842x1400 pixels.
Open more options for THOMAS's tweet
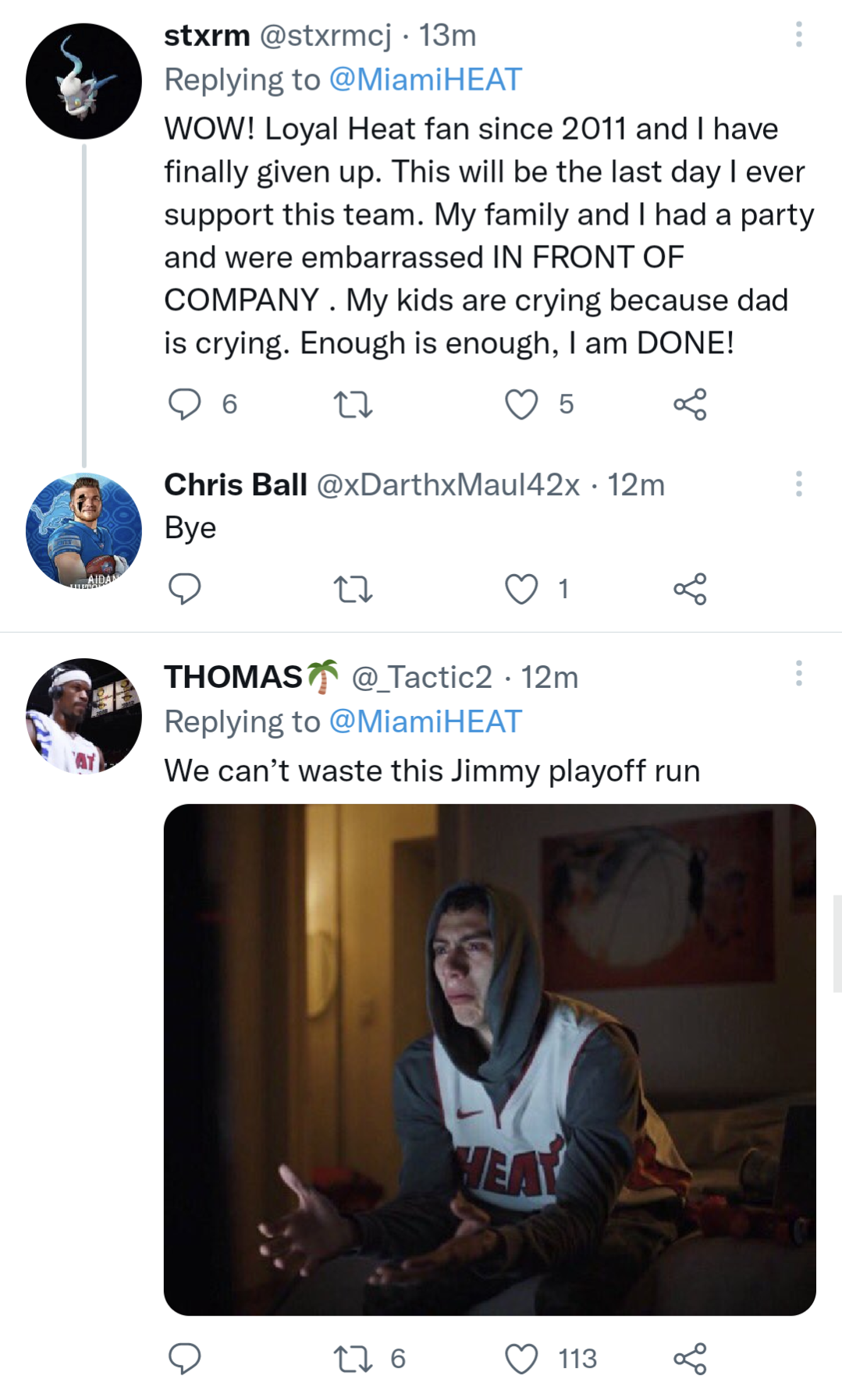[798, 673]
